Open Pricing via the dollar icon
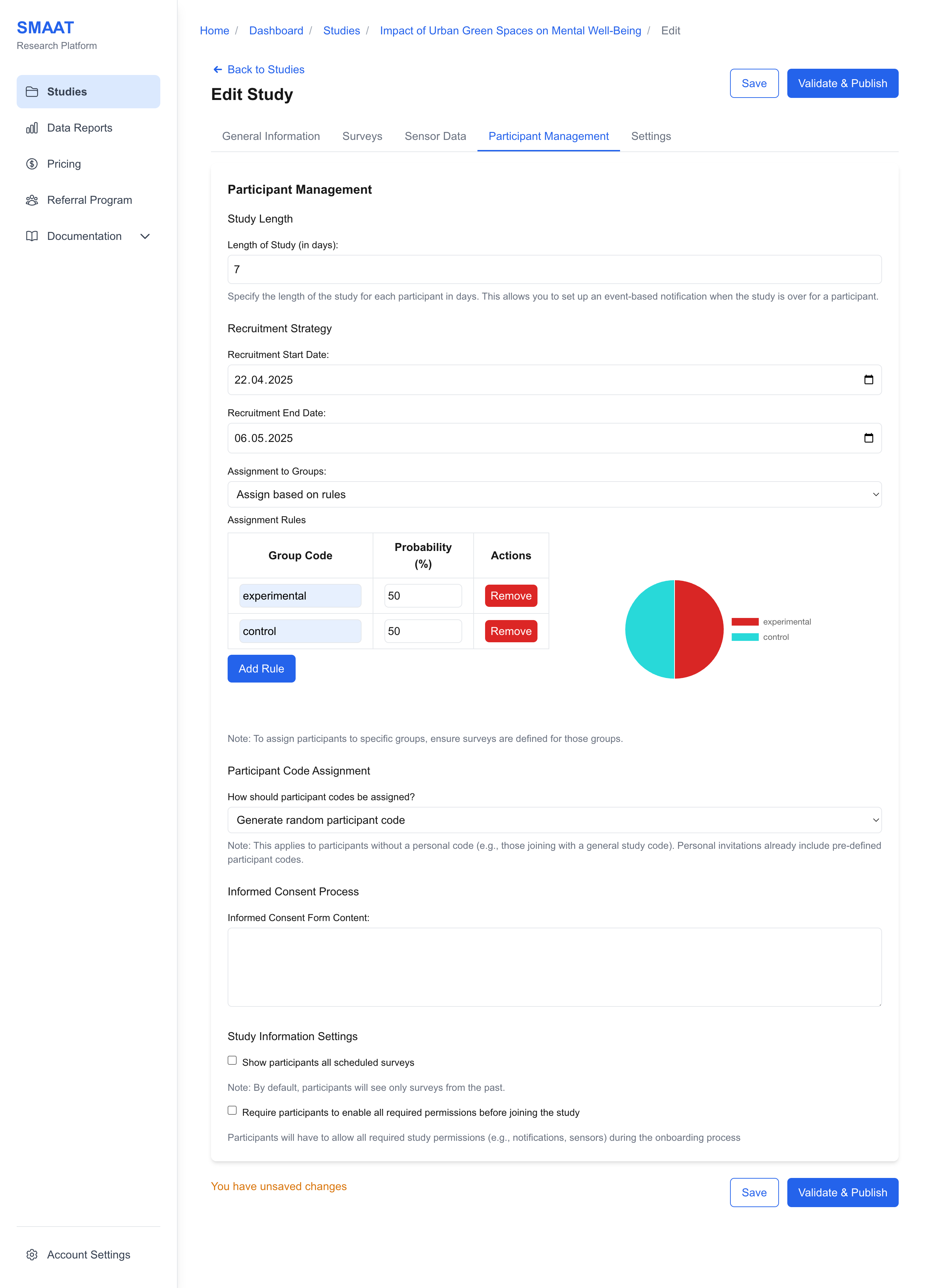The height and width of the screenshot is (1288, 932). [32, 164]
